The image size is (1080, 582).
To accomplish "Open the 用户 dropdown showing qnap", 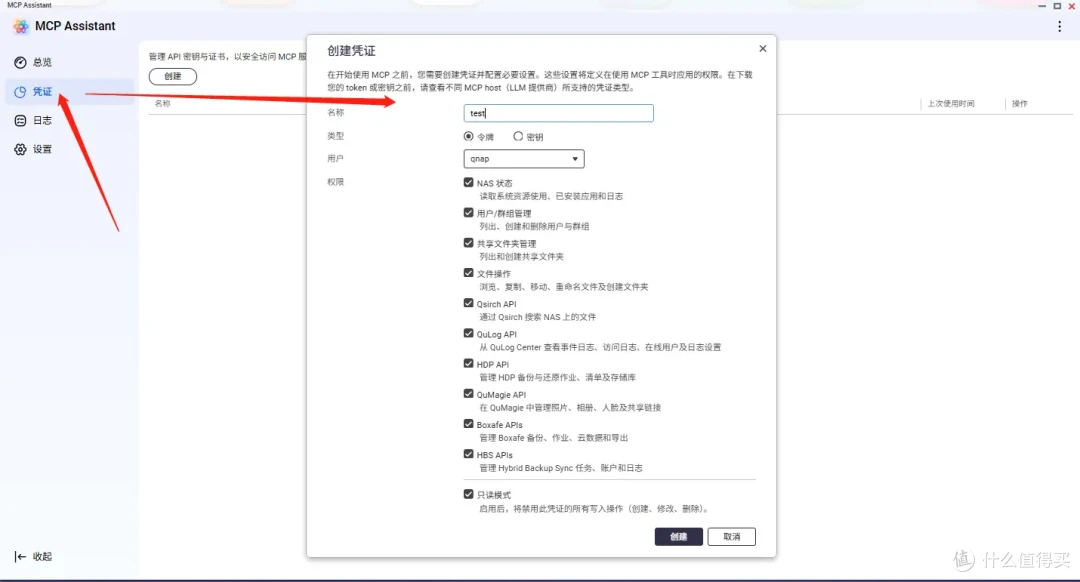I will [x=524, y=158].
